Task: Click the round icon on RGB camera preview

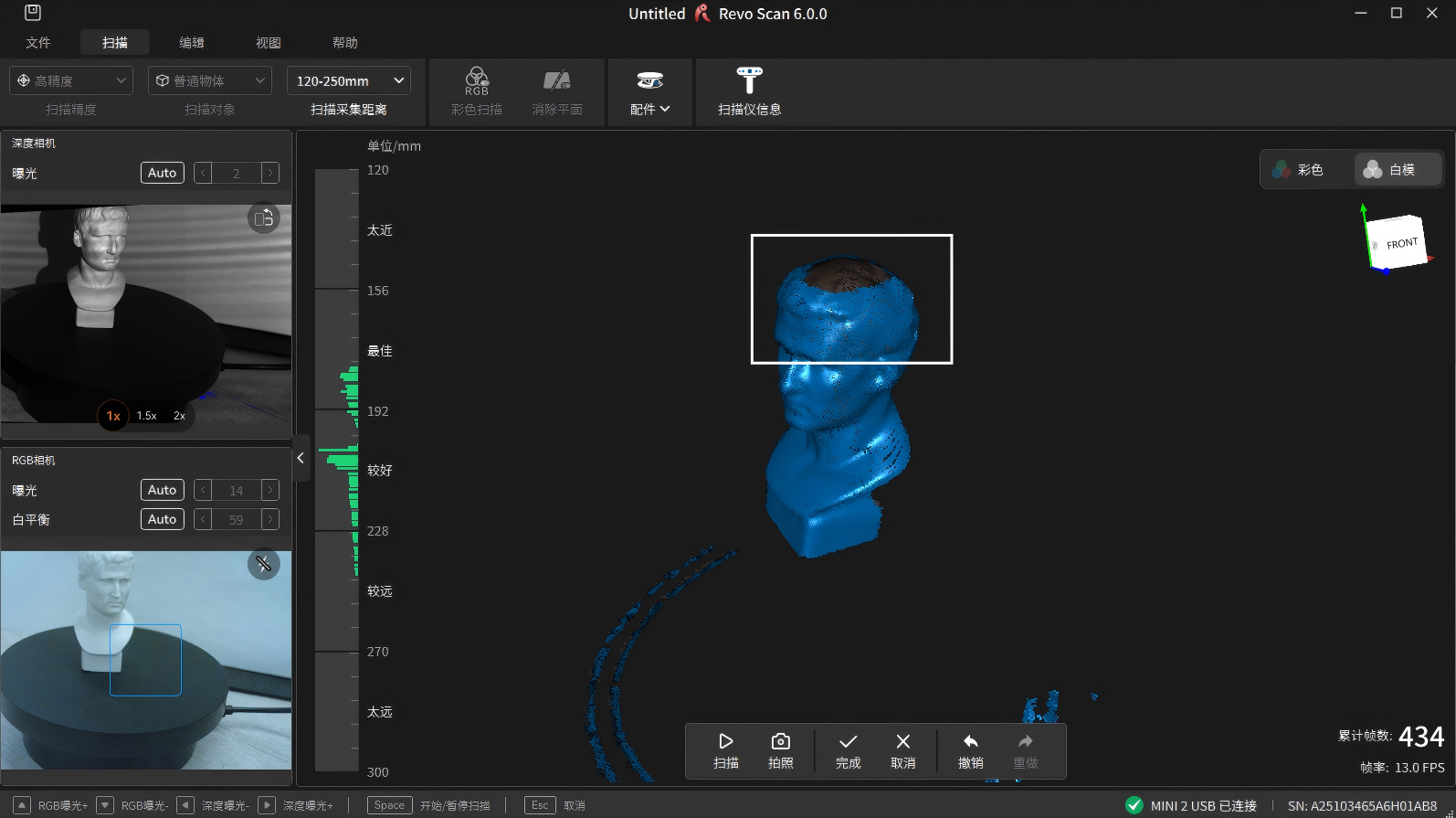Action: (264, 564)
